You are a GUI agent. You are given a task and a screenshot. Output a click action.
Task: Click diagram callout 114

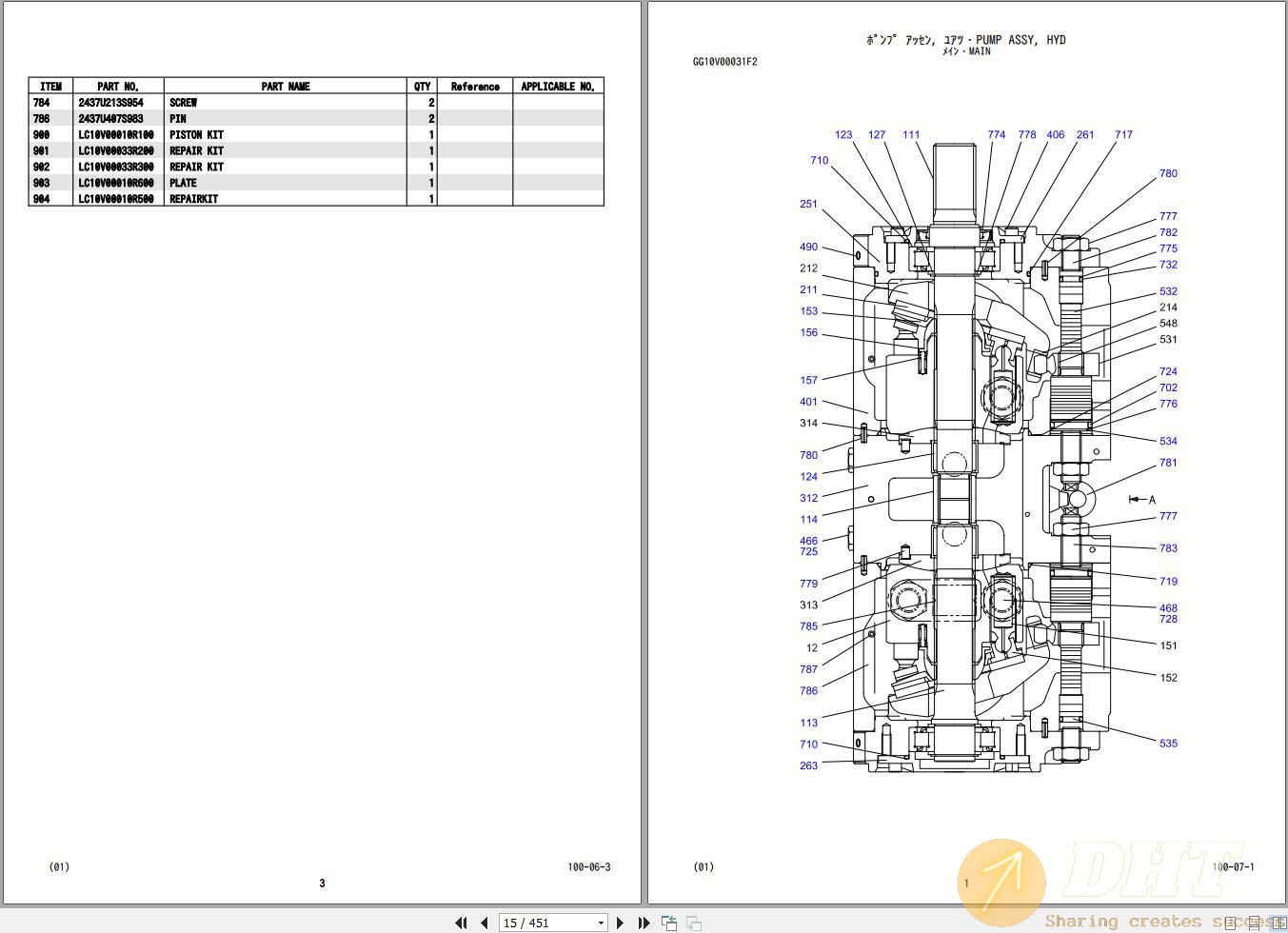click(808, 520)
